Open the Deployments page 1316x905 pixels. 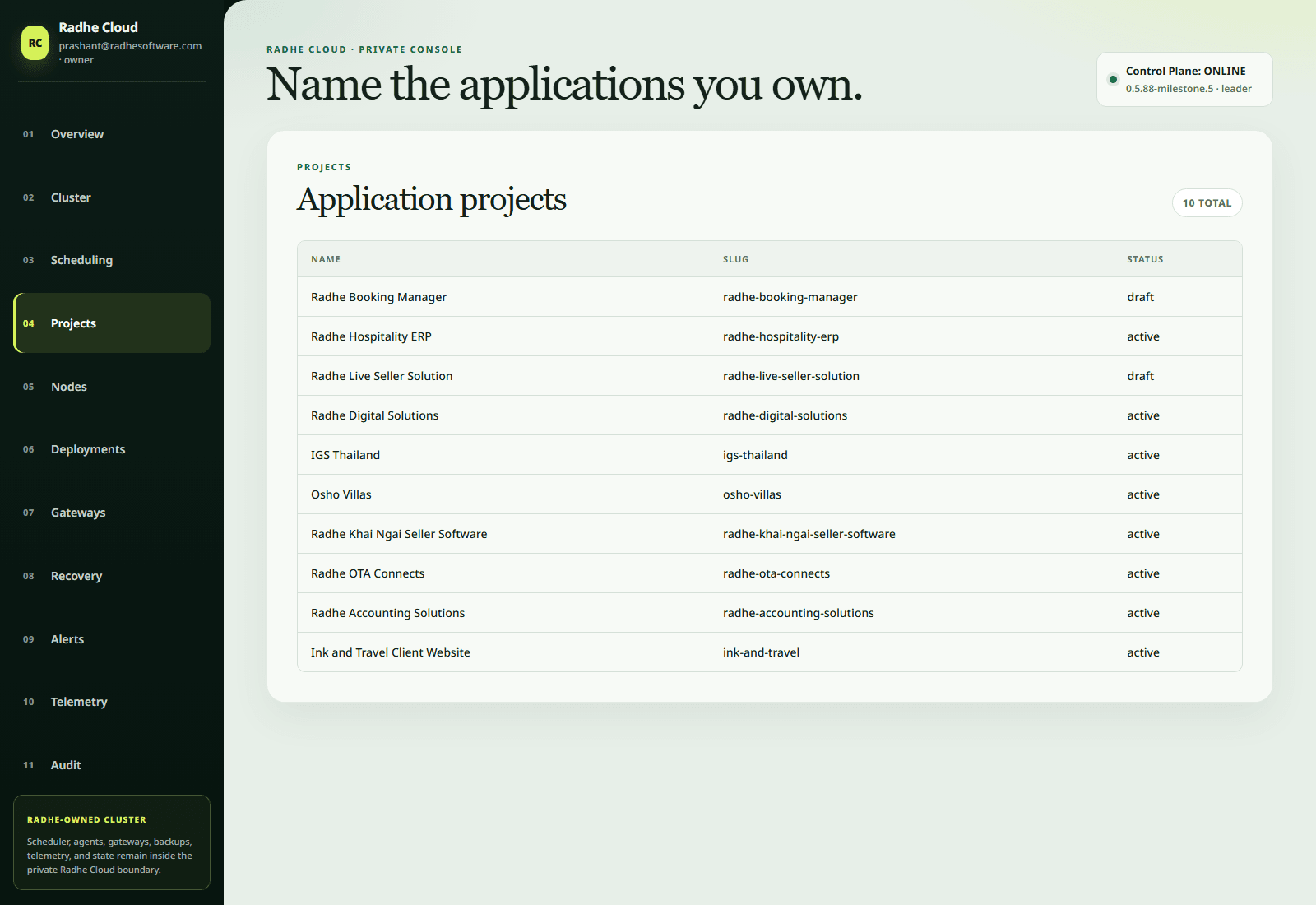tap(112, 449)
